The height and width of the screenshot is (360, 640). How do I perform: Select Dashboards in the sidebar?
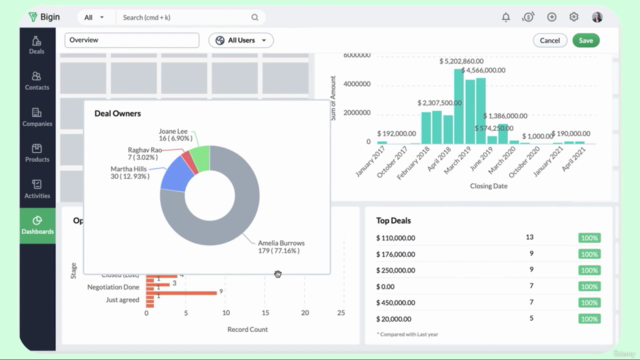coord(38,225)
